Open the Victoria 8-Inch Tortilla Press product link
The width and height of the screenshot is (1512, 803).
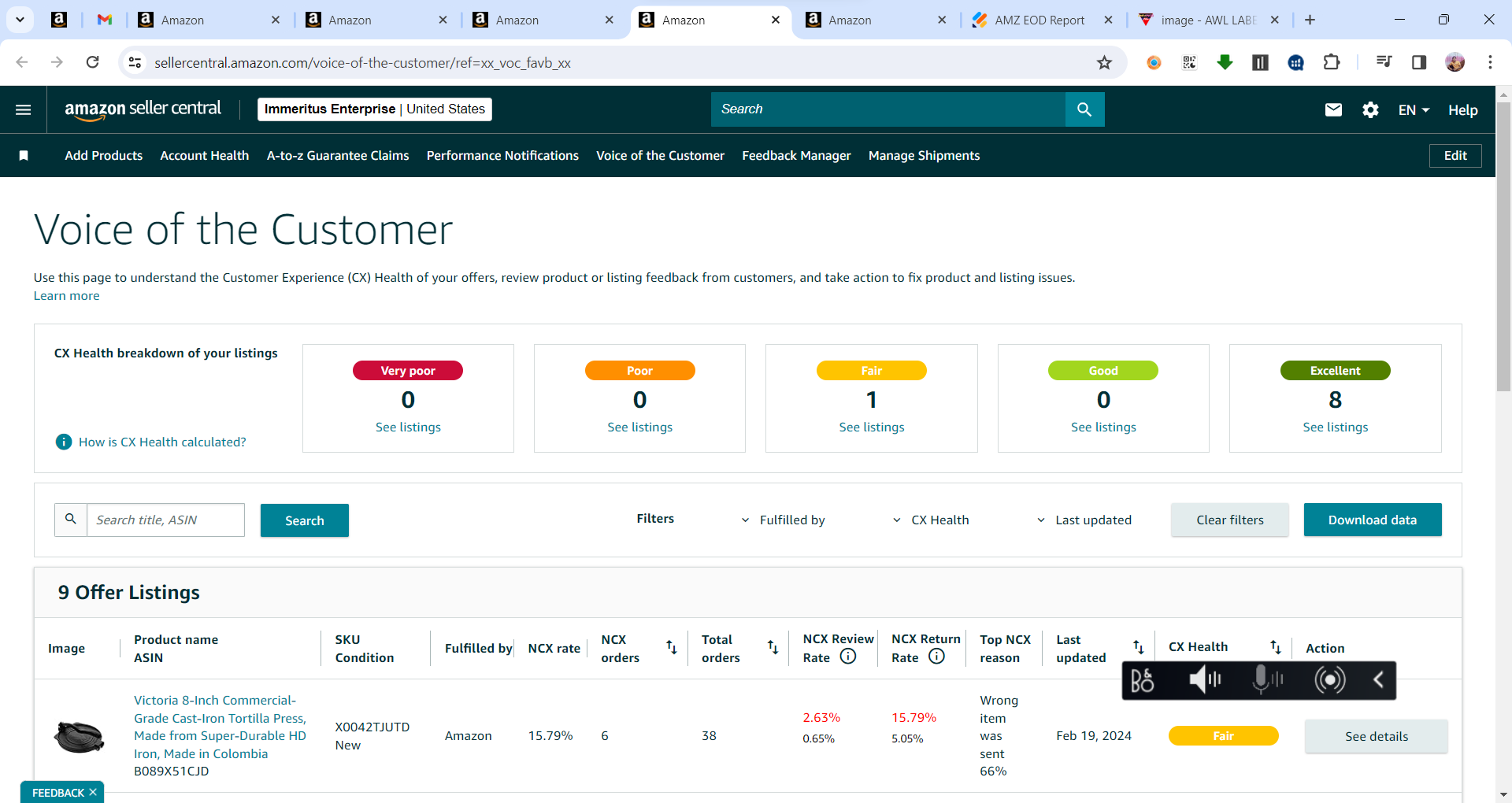220,727
